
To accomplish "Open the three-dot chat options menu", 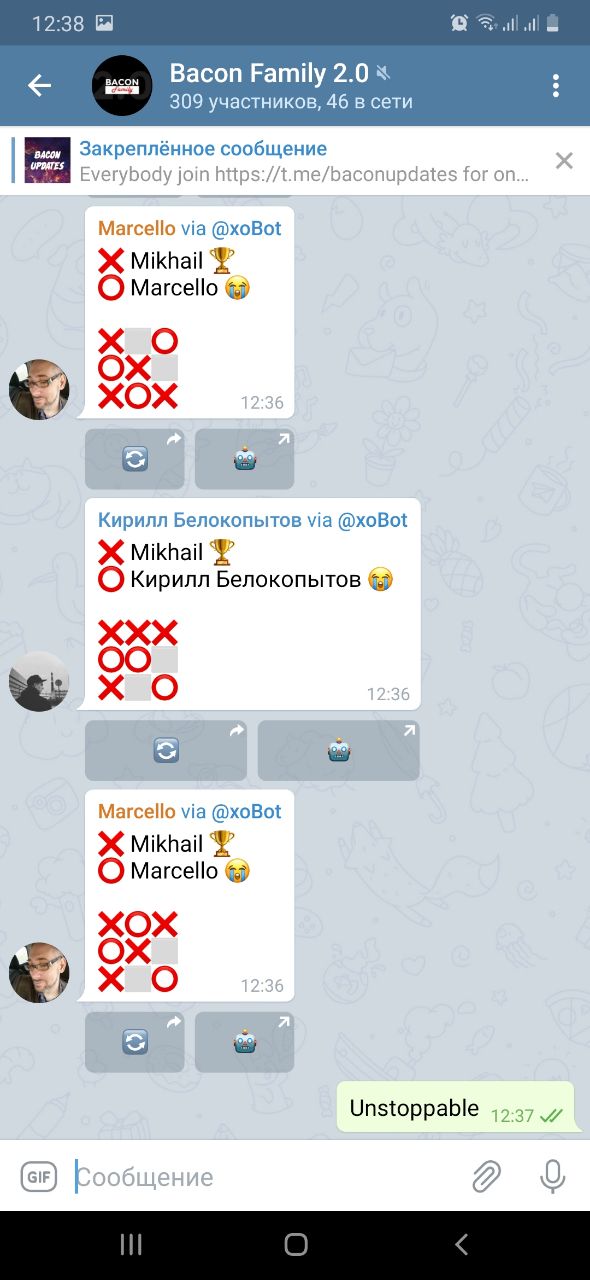I will (x=556, y=86).
